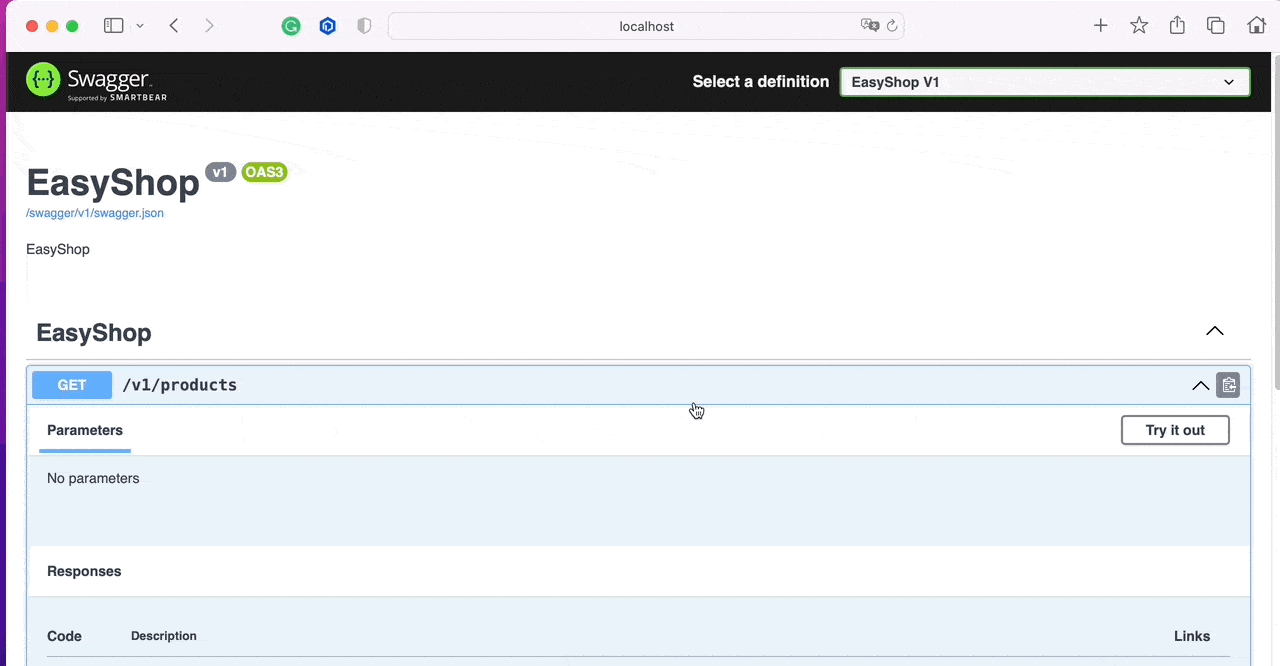1280x666 pixels.
Task: Click the Swagger logo
Action: [97, 81]
